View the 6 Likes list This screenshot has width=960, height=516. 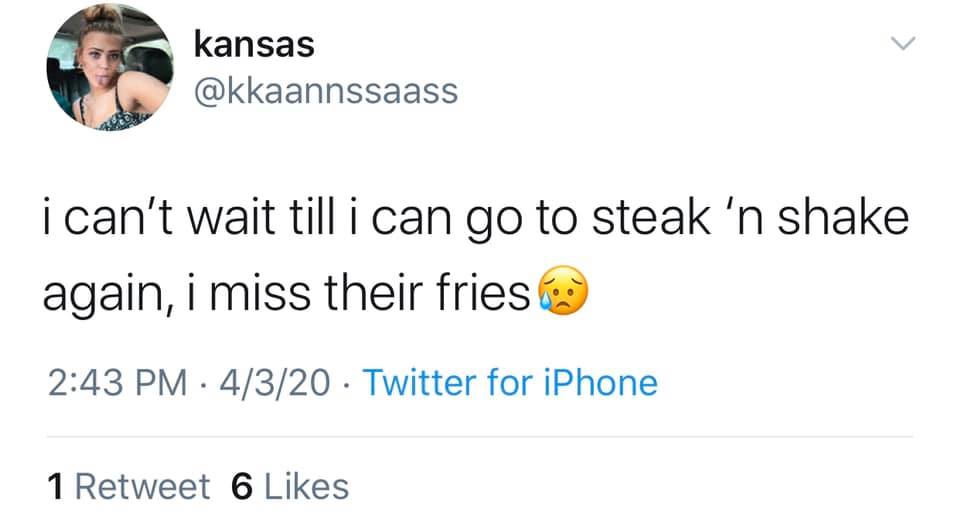coord(289,487)
